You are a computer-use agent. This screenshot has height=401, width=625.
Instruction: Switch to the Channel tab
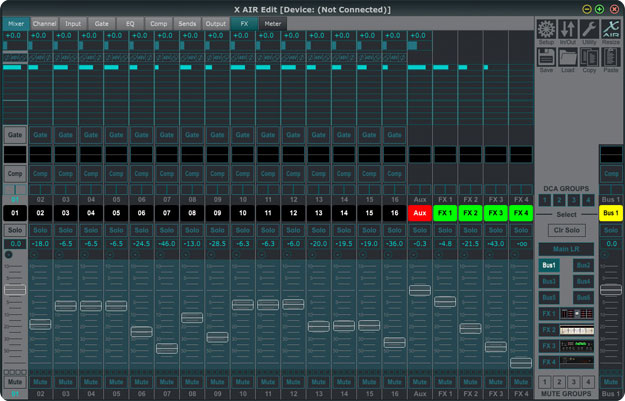[44, 24]
